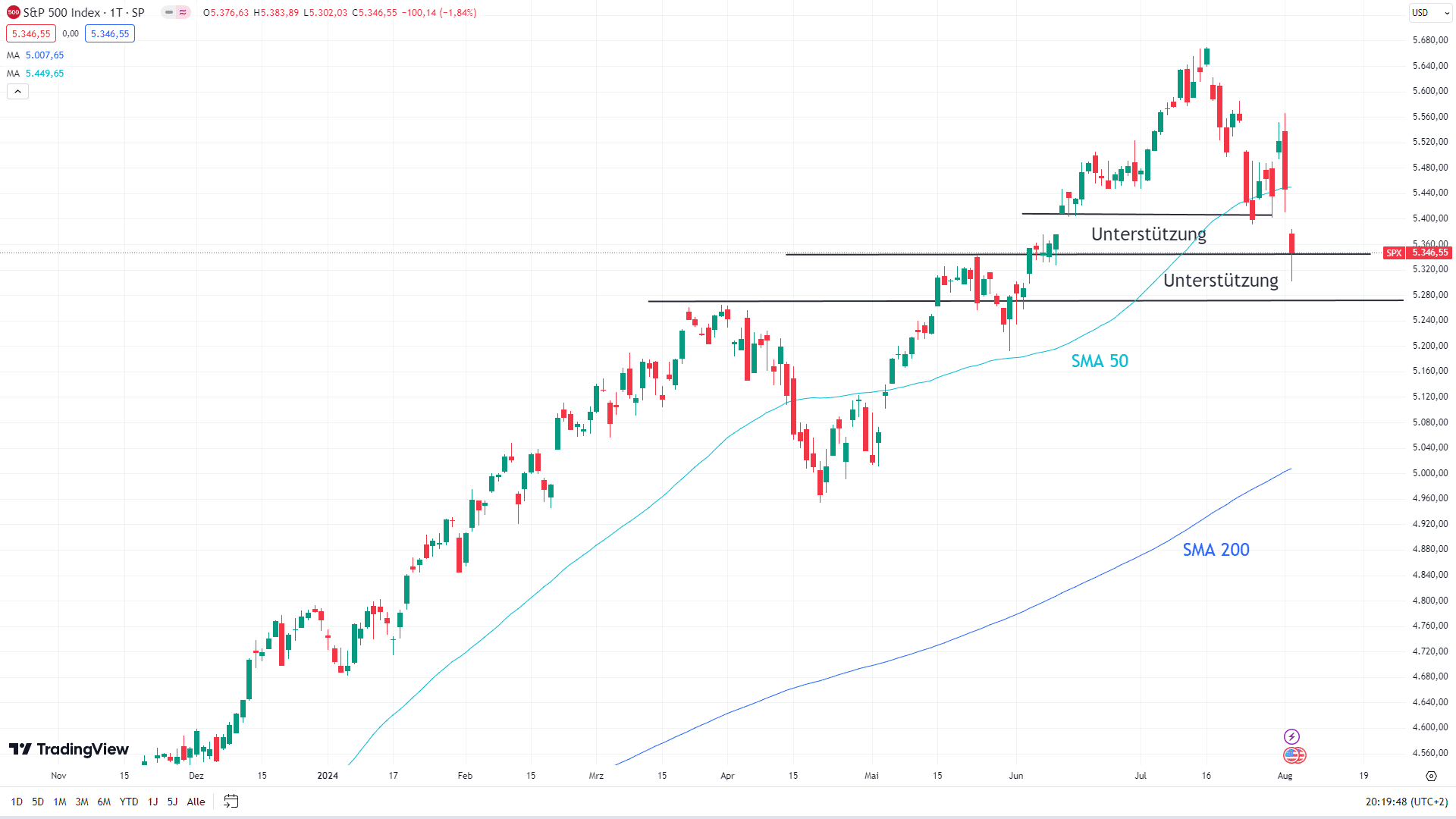Viewport: 1456px width, 819px height.
Task: Click the clock 20:19:48 (UTC+2) timezone button
Action: pos(1407,802)
